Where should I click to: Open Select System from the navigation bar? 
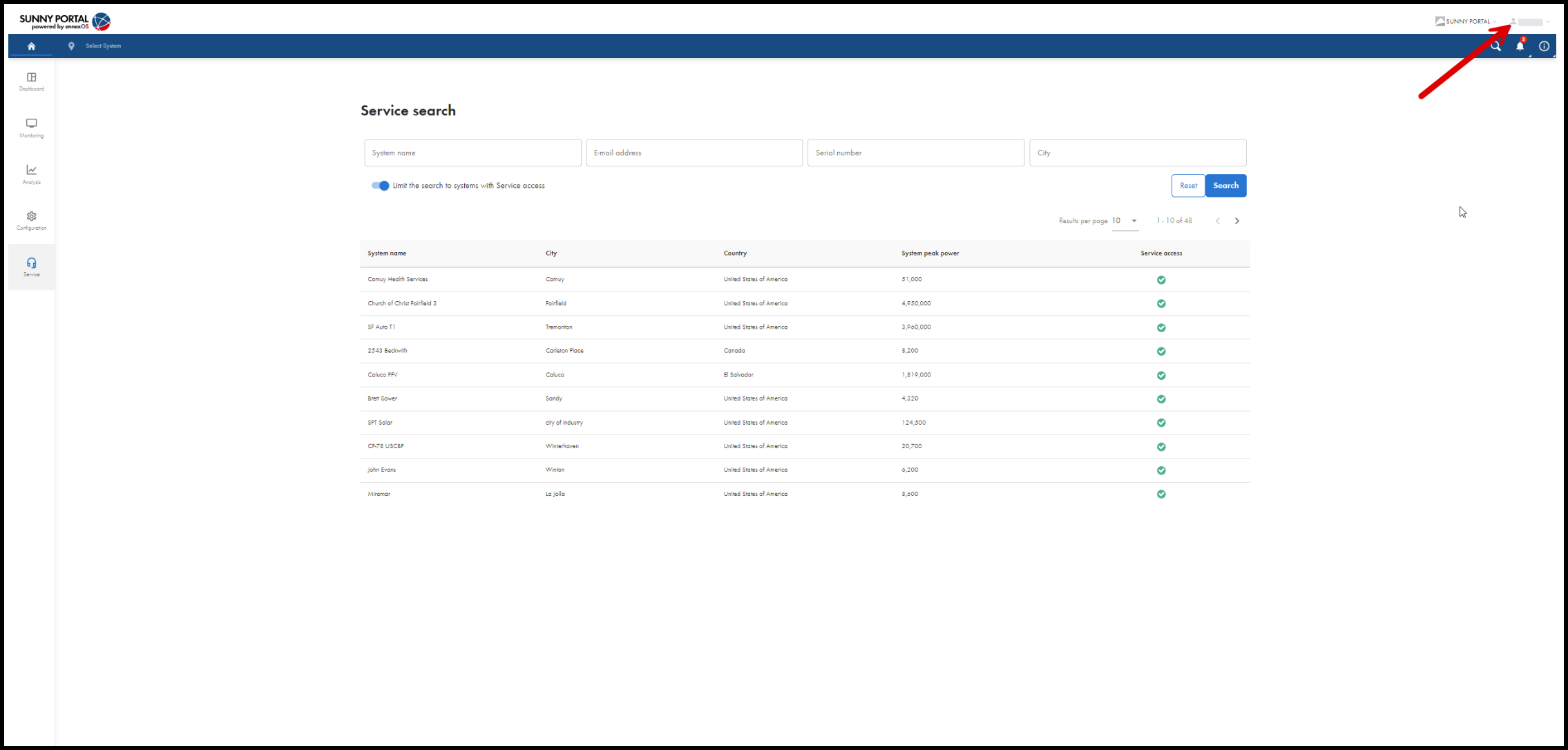click(x=102, y=46)
